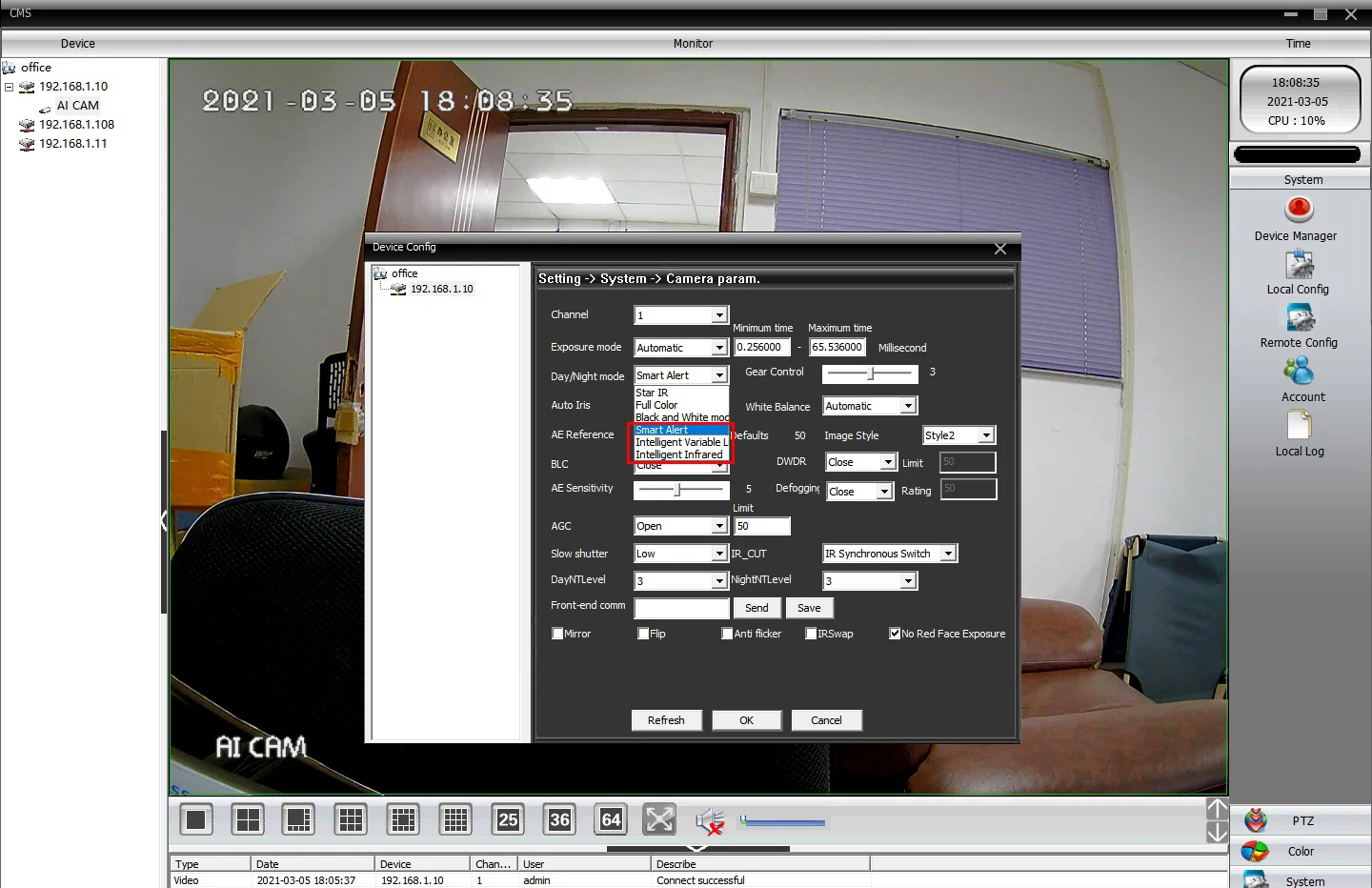Confirm with the OK button

pyautogui.click(x=747, y=720)
